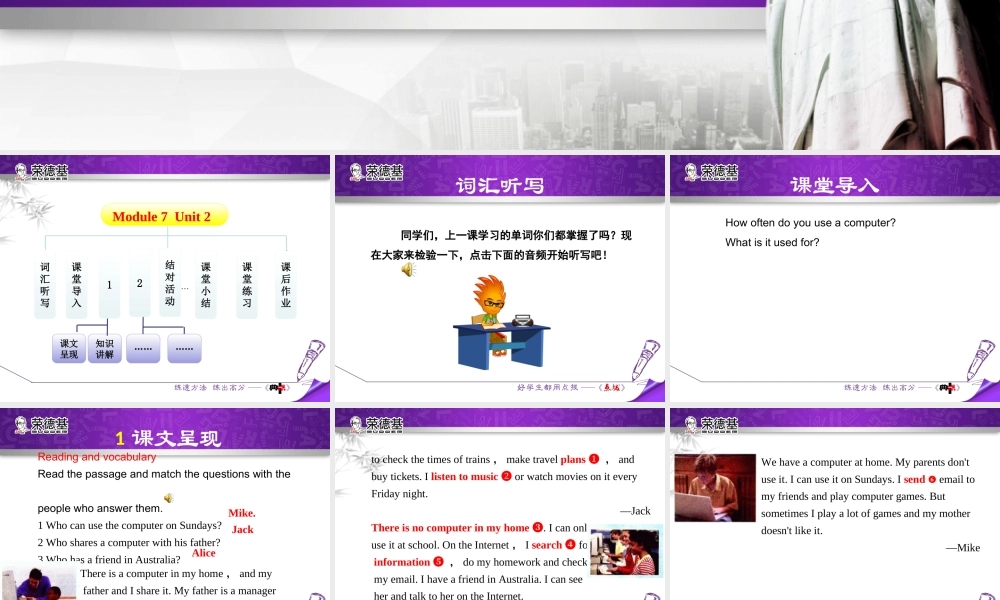Select the 词汇听写 box in the outline
Viewport: 1000px width, 600px height.
[45, 286]
